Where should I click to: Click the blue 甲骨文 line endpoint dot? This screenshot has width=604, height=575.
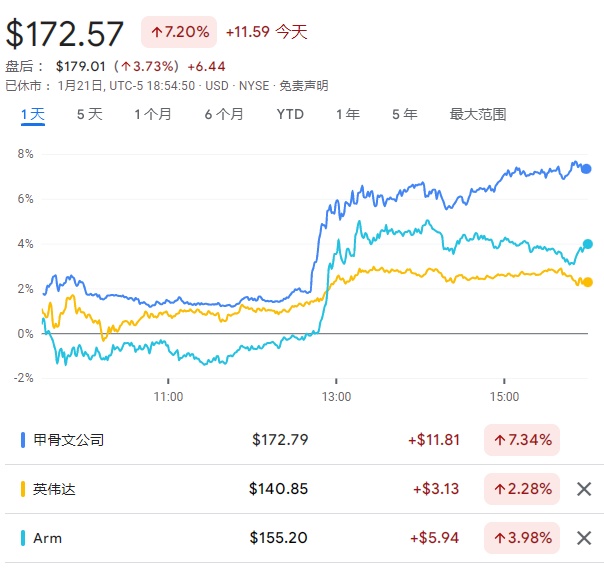coord(587,169)
